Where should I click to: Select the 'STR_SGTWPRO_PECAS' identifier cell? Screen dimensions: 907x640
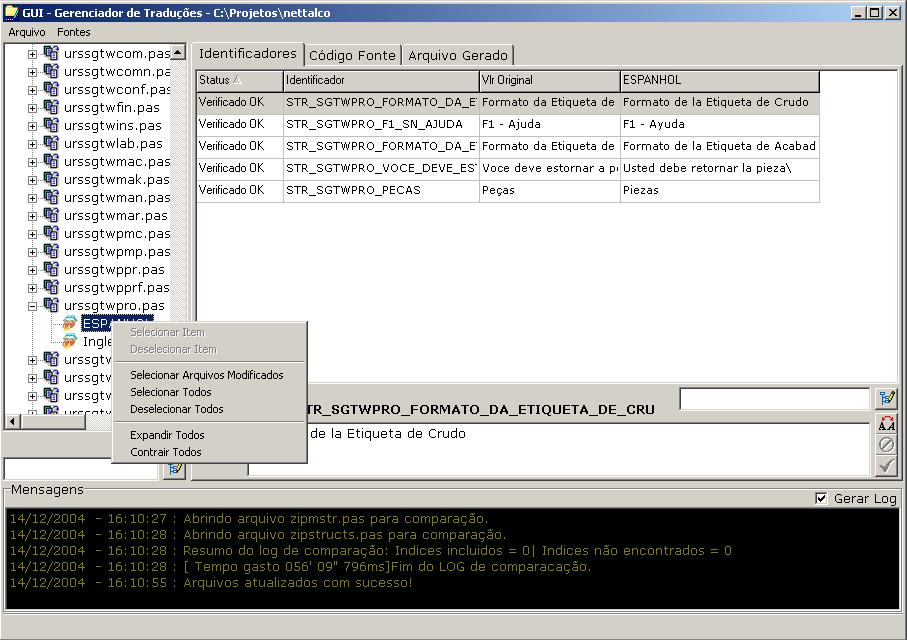pyautogui.click(x=381, y=190)
